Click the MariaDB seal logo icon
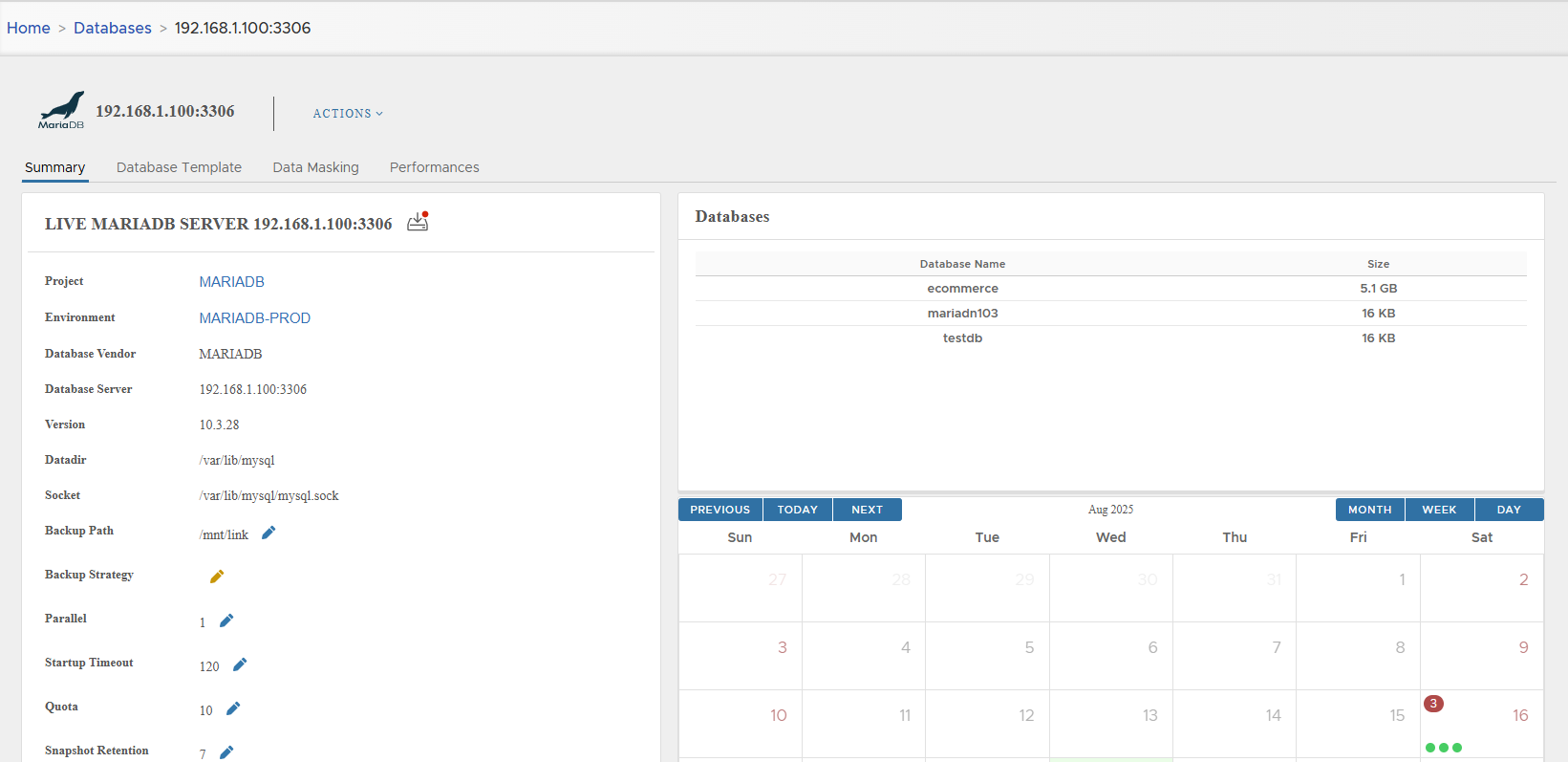Image resolution: width=1568 pixels, height=762 pixels. [61, 110]
